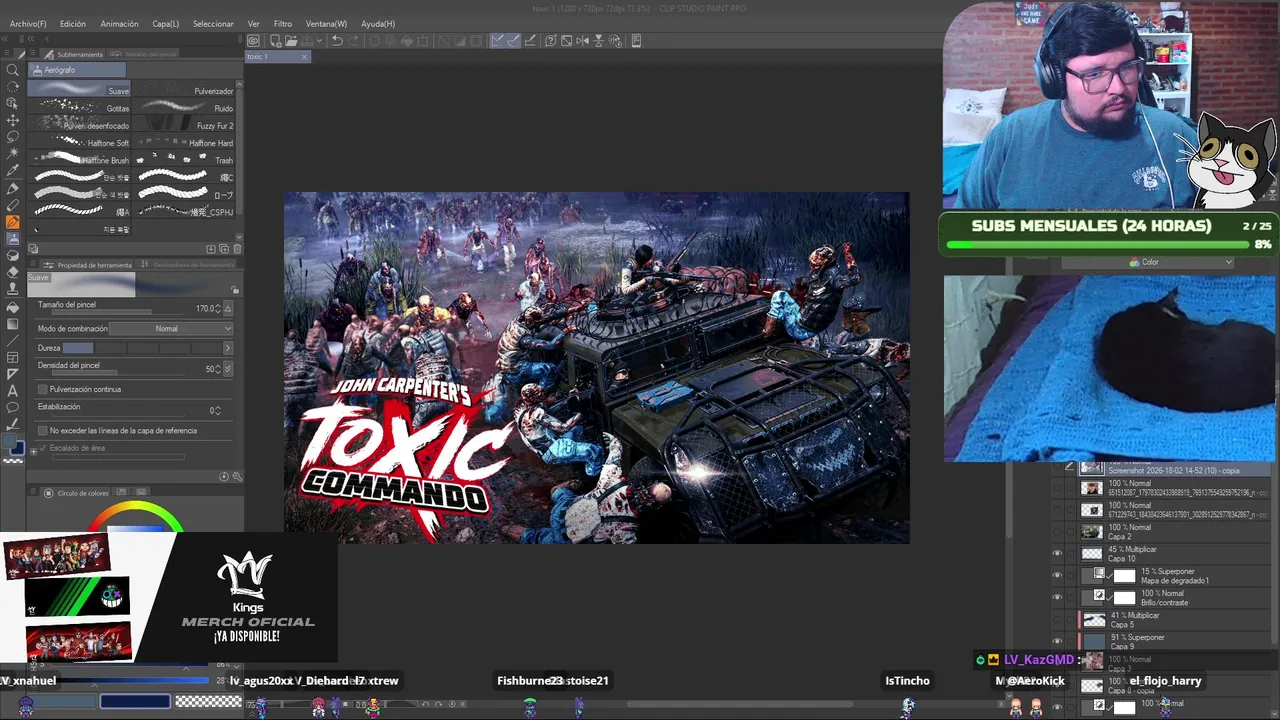Open the Capa menu
The image size is (1280, 720).
pos(166,24)
